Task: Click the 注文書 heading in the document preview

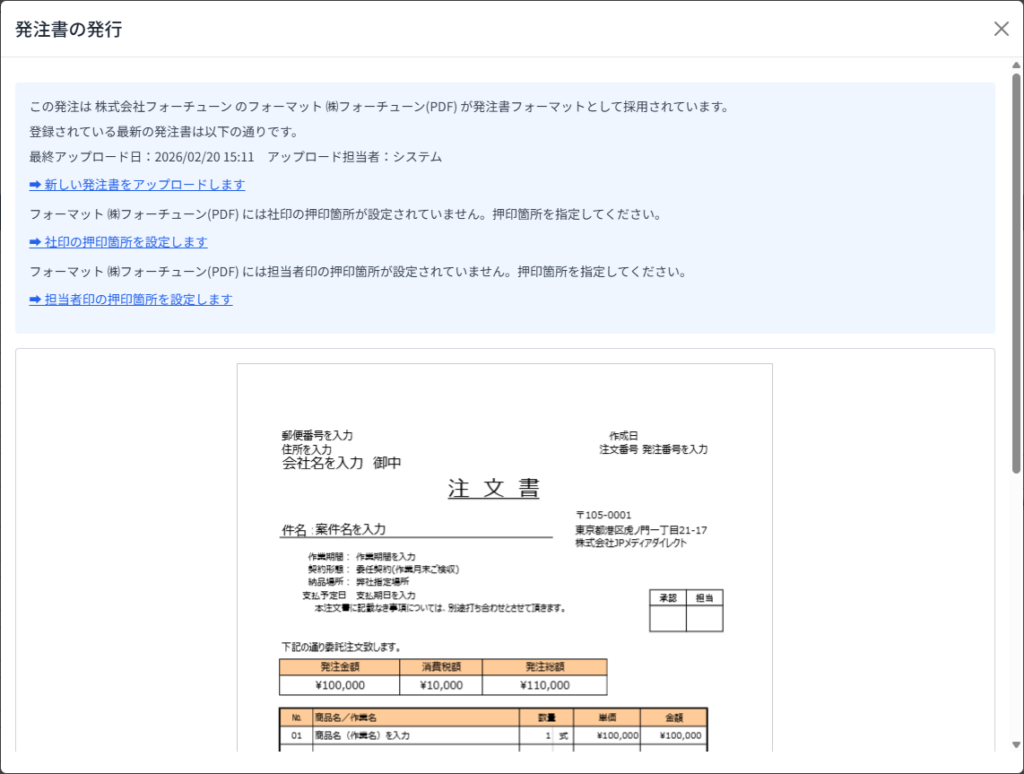Action: pos(494,489)
